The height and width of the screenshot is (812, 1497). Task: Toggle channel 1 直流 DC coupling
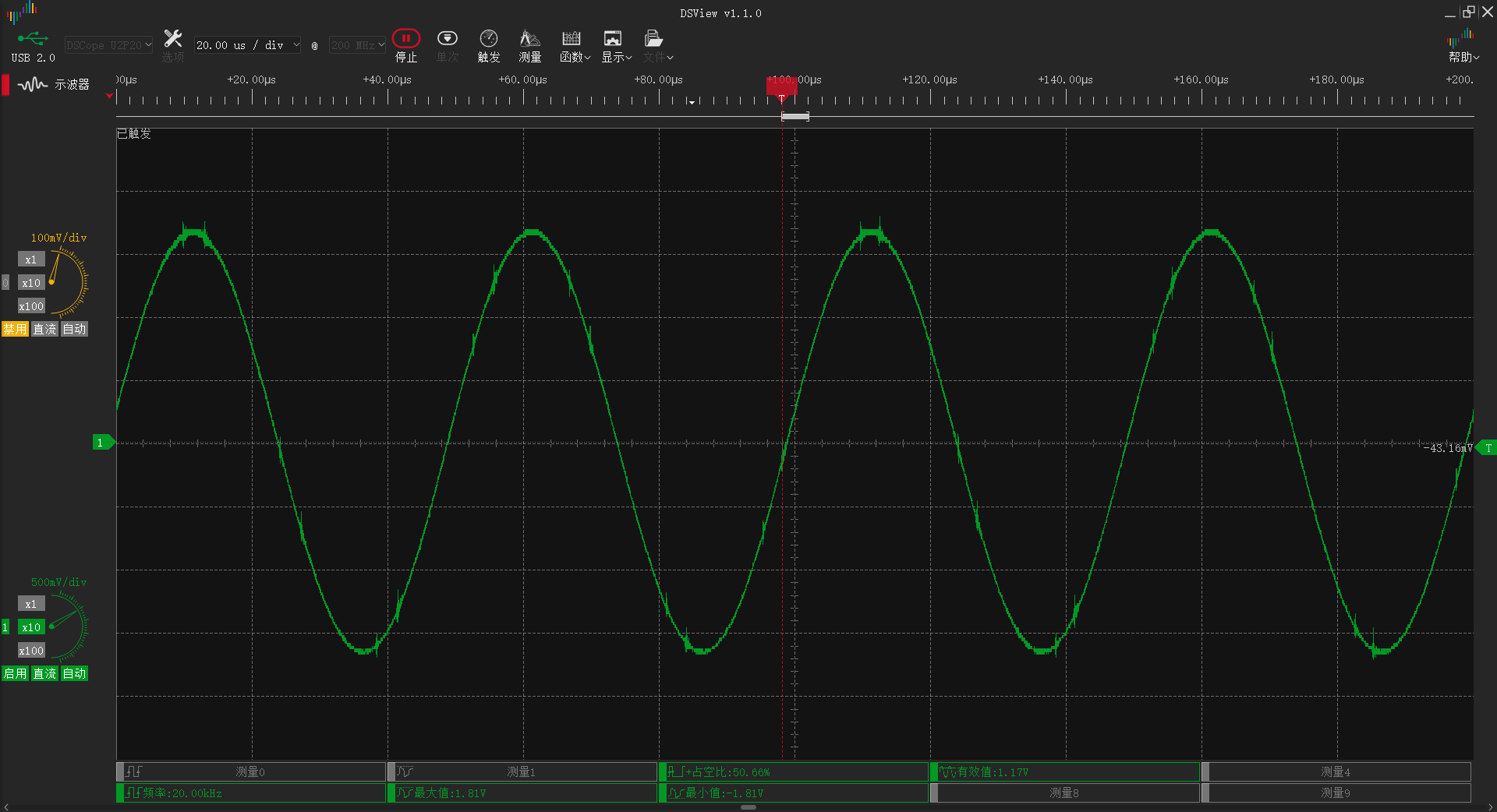[x=44, y=673]
